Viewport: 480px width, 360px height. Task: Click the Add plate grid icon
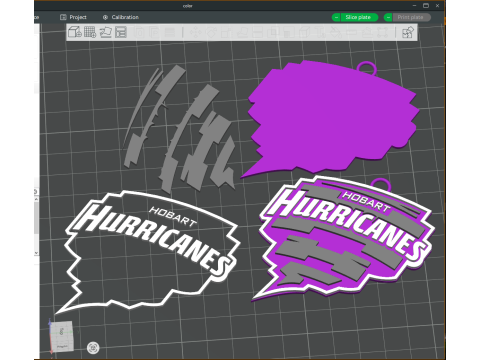tap(90, 32)
